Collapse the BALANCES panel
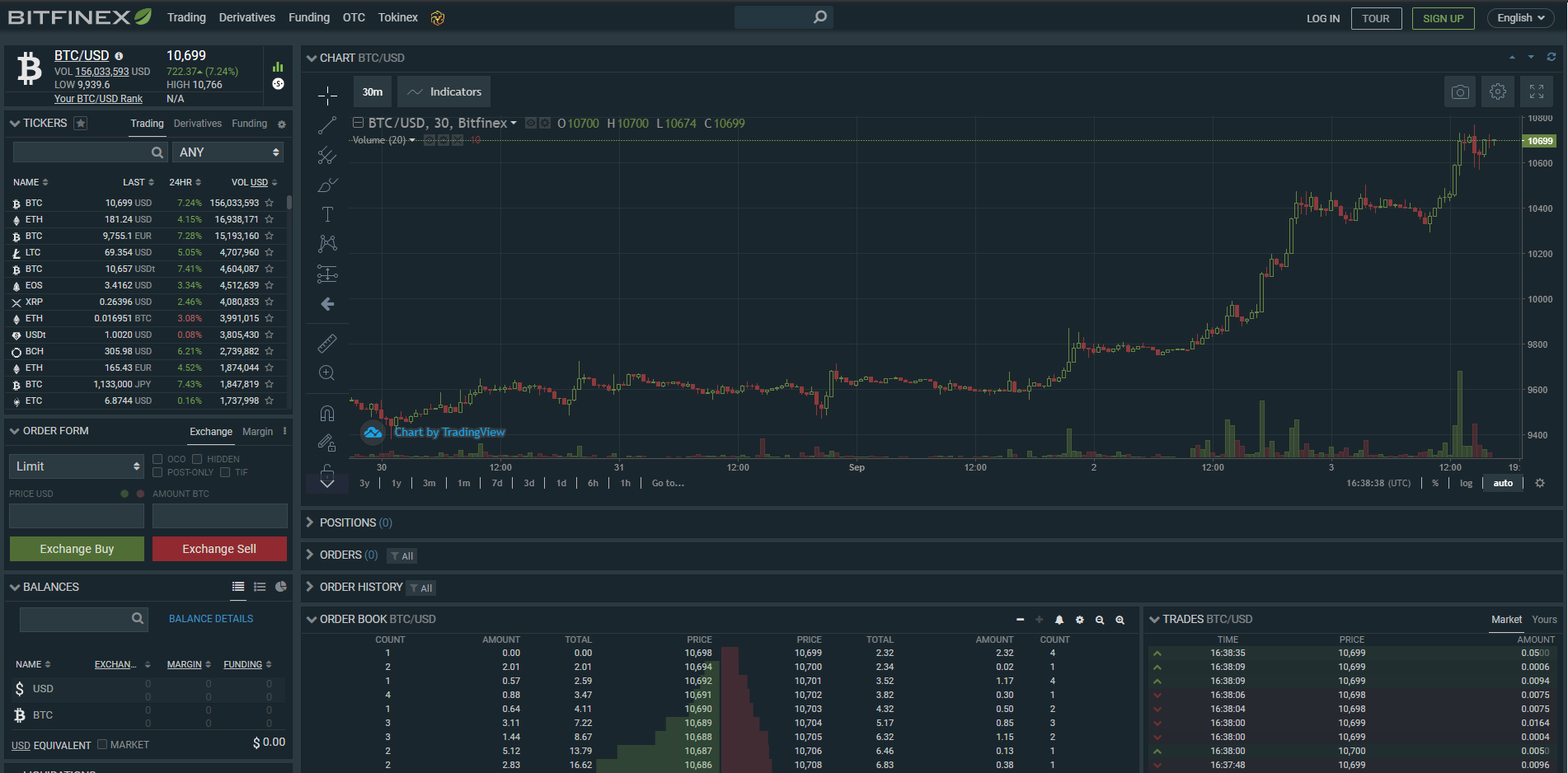Image resolution: width=1568 pixels, height=773 pixels. click(15, 587)
